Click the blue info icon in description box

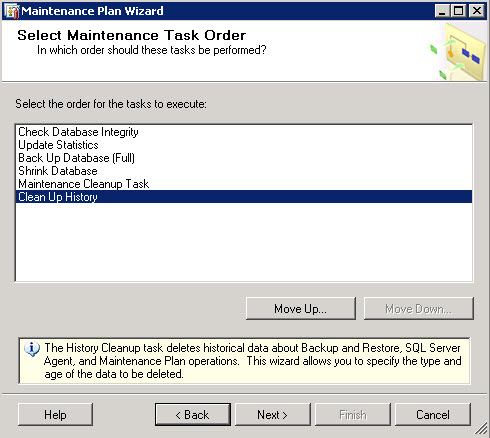click(x=32, y=349)
